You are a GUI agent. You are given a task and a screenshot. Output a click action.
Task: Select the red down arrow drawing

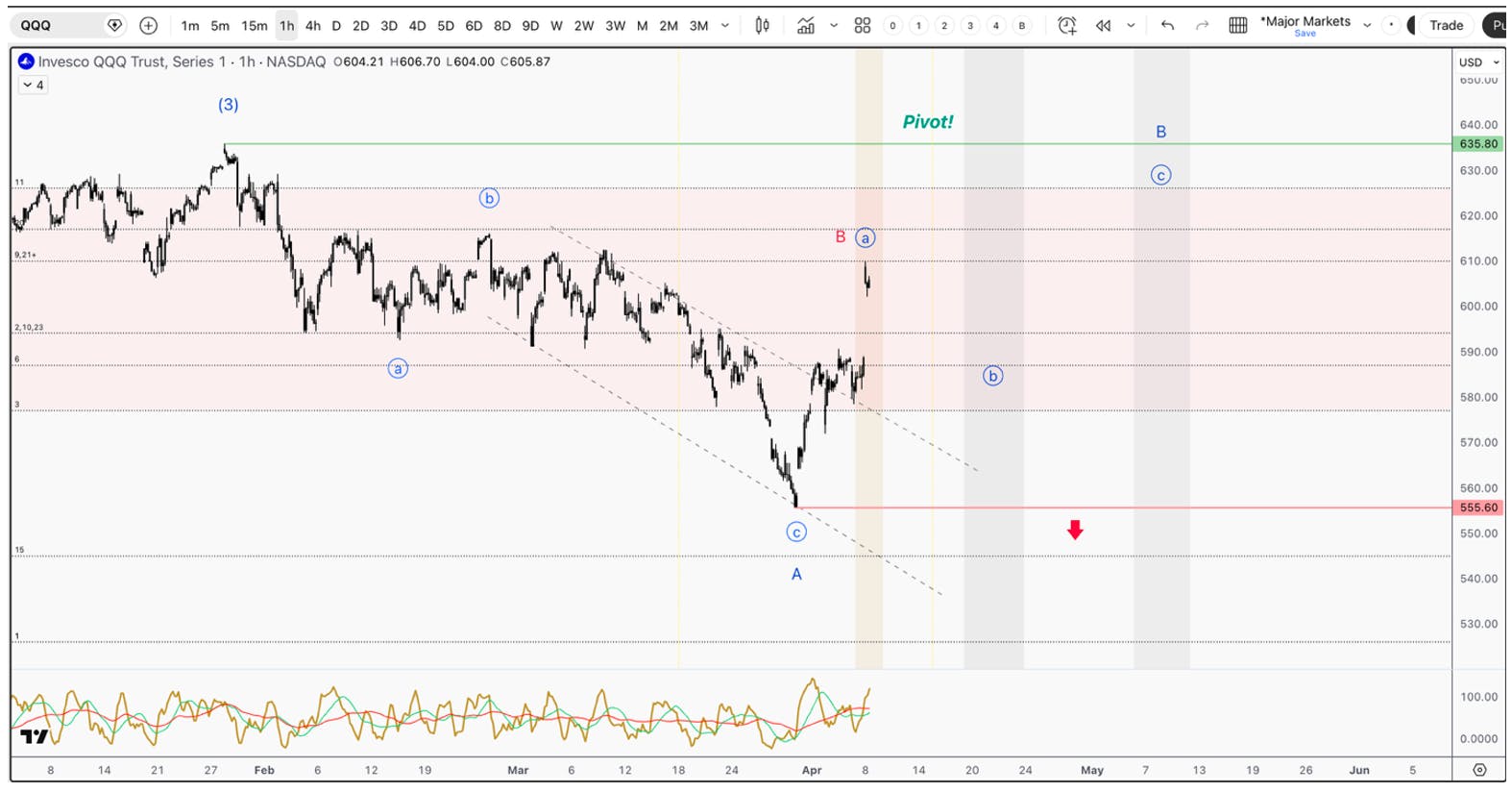point(1075,530)
